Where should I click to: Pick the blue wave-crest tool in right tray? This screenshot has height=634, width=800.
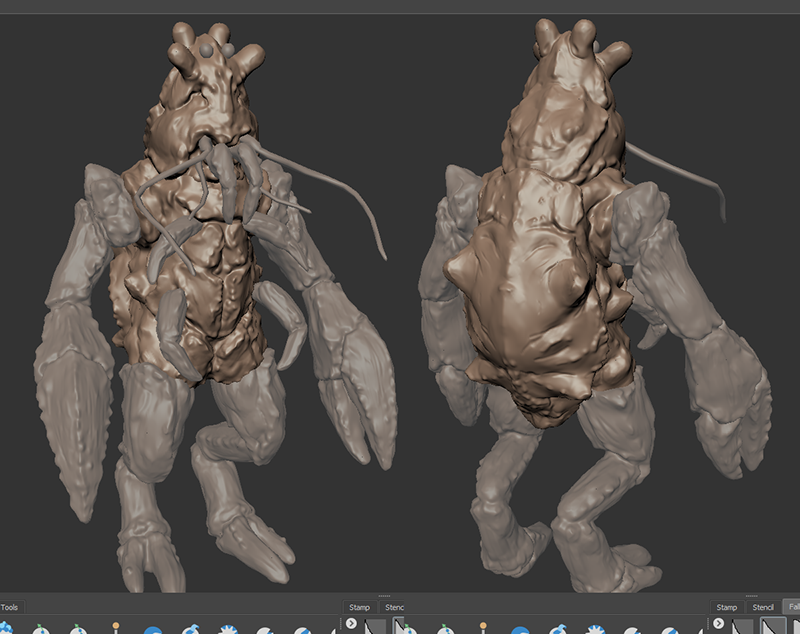557,630
